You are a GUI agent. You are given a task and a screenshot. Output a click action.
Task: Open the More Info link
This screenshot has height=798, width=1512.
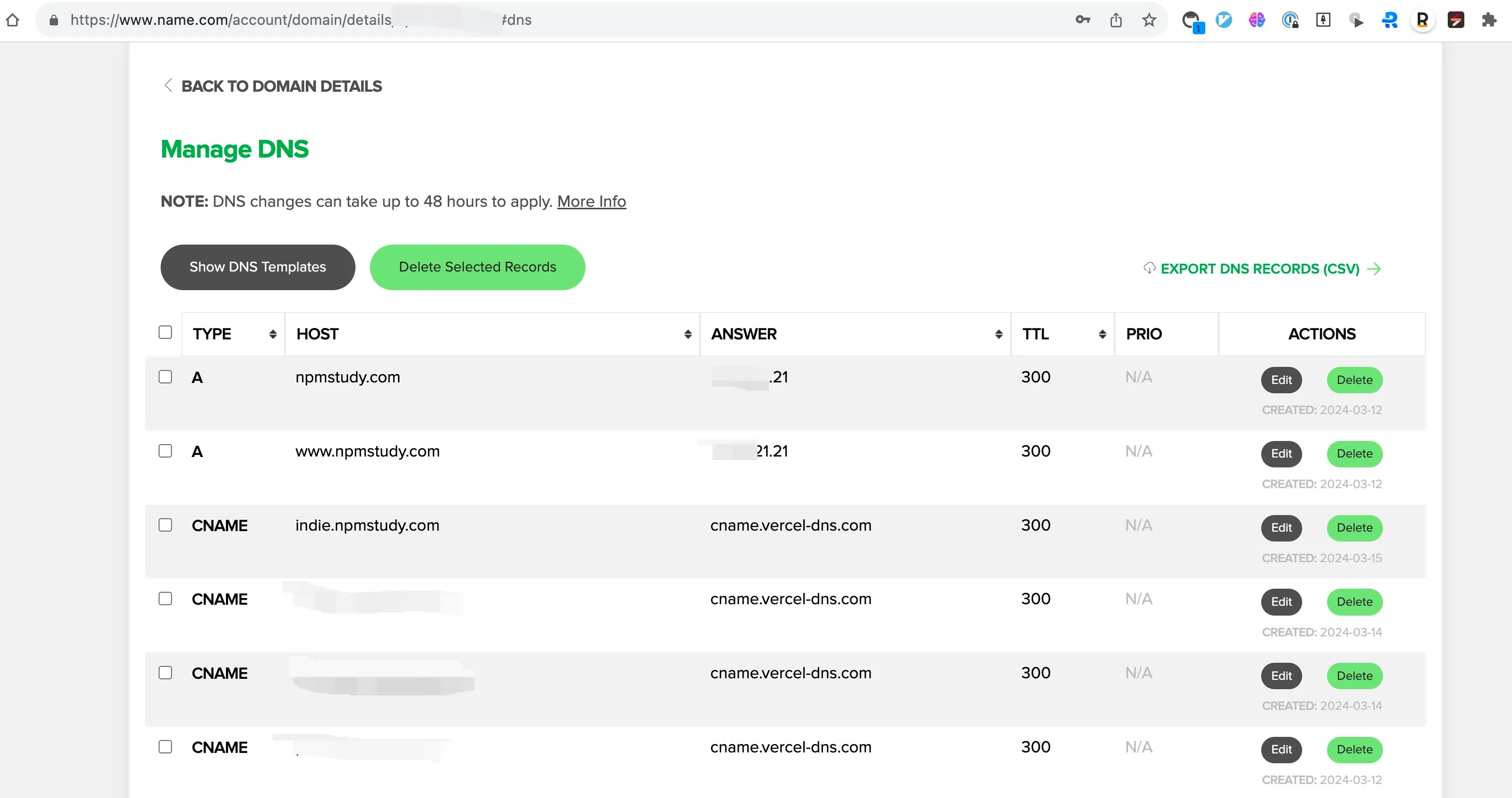(x=591, y=201)
